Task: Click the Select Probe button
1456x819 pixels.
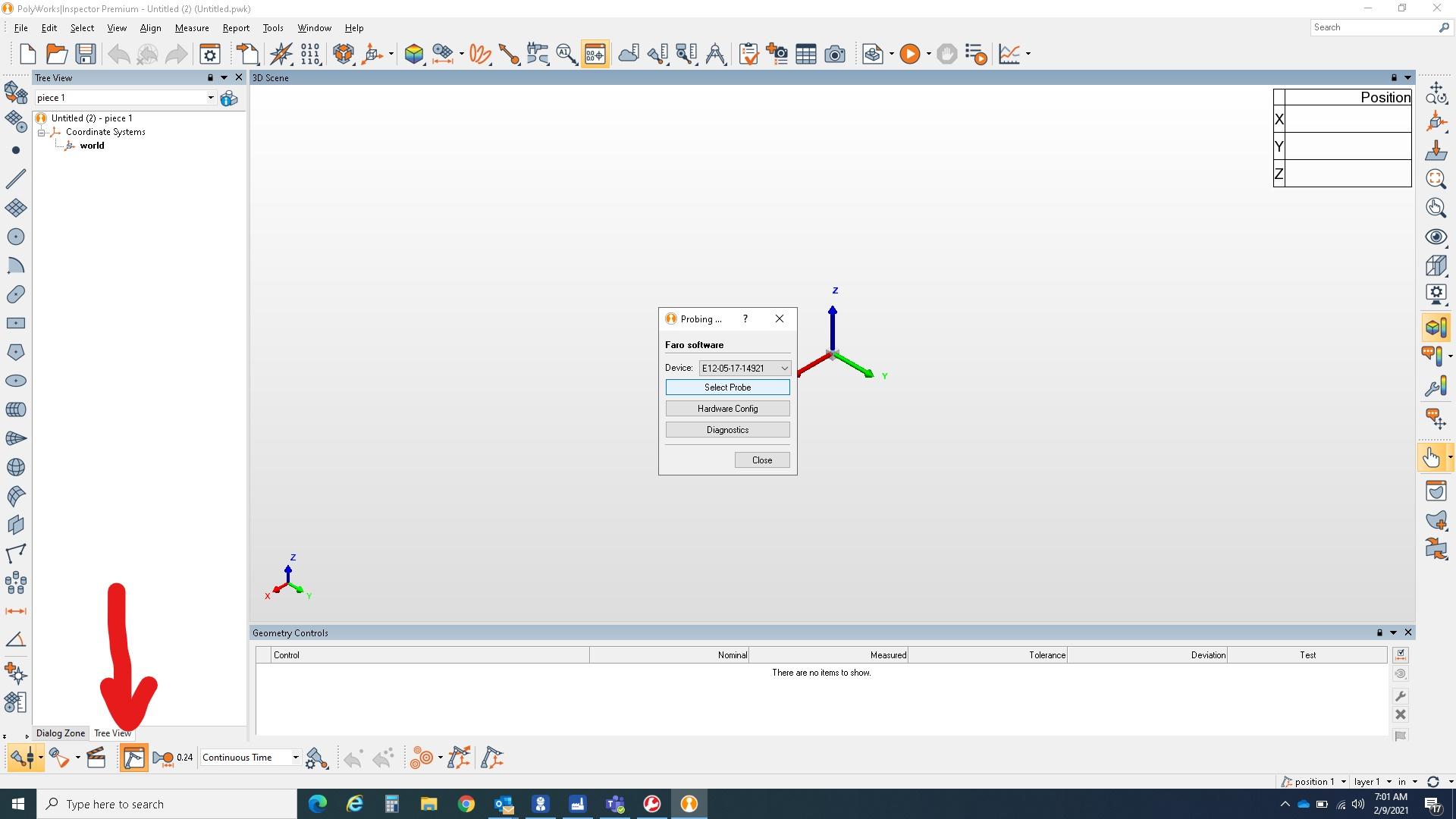Action: coord(727,387)
